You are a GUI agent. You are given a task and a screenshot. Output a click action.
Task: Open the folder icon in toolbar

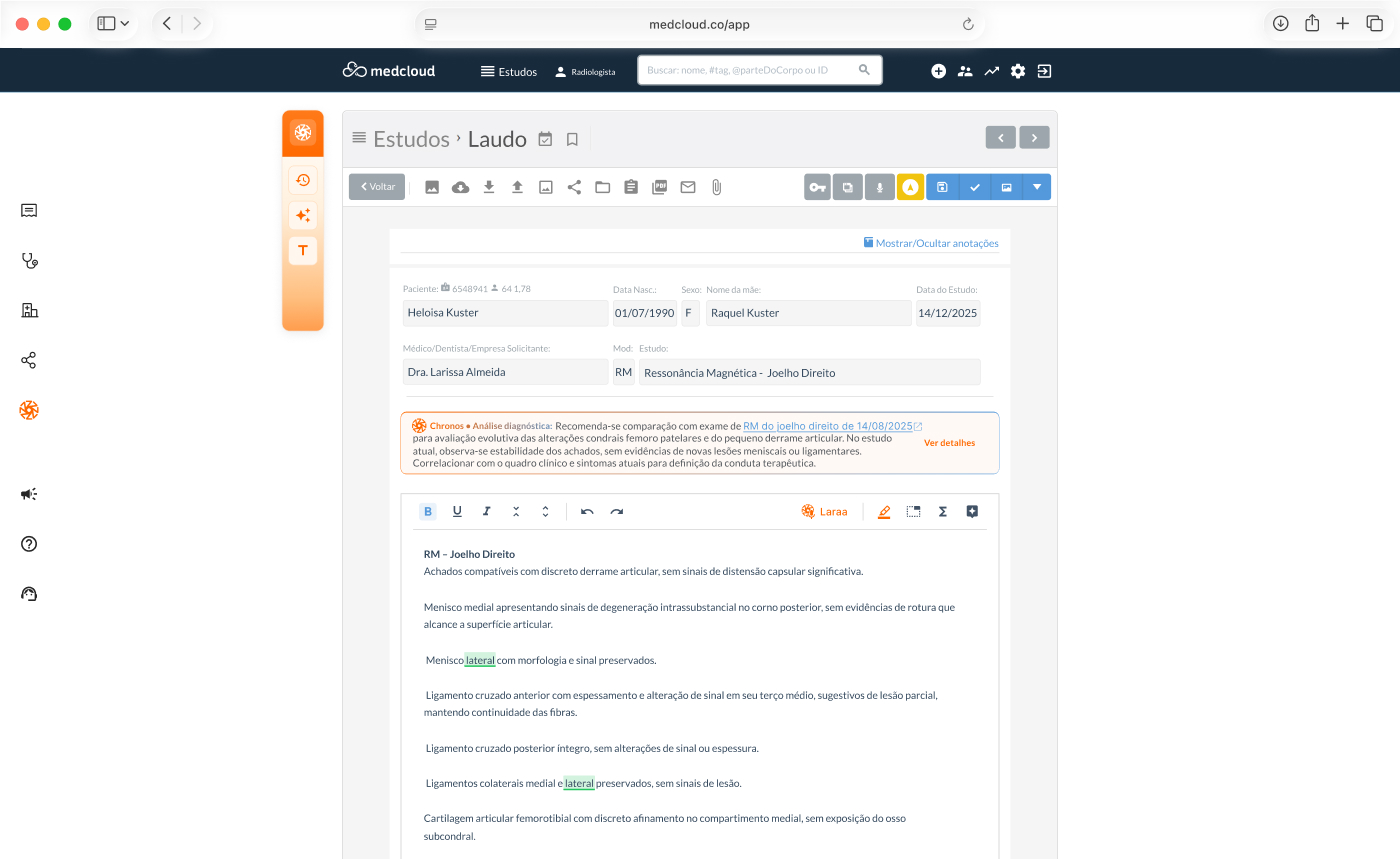coord(602,187)
